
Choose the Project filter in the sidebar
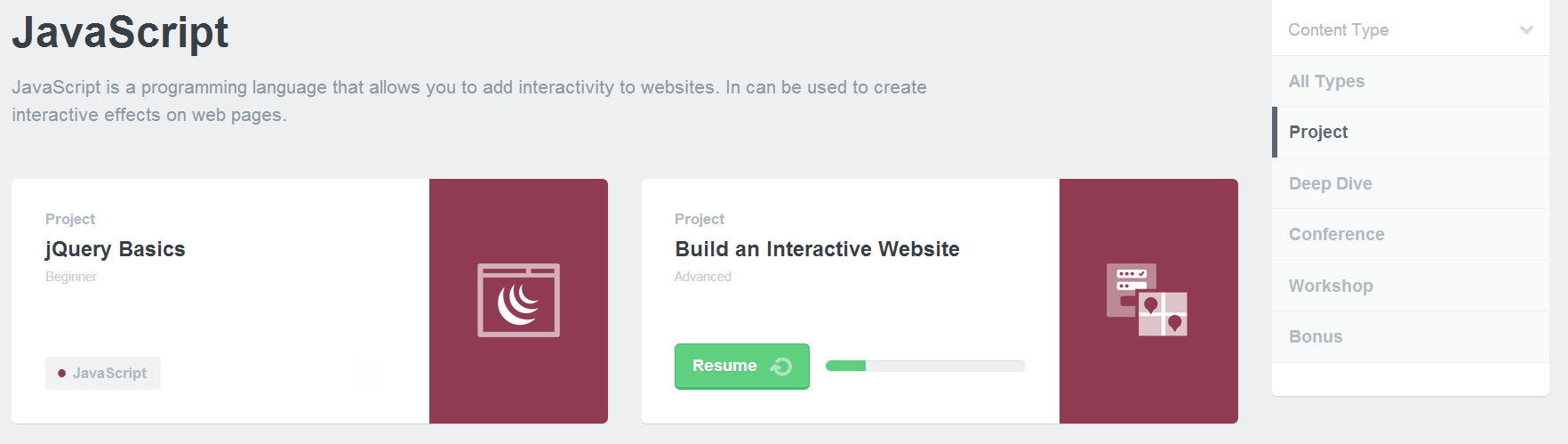(x=1318, y=133)
